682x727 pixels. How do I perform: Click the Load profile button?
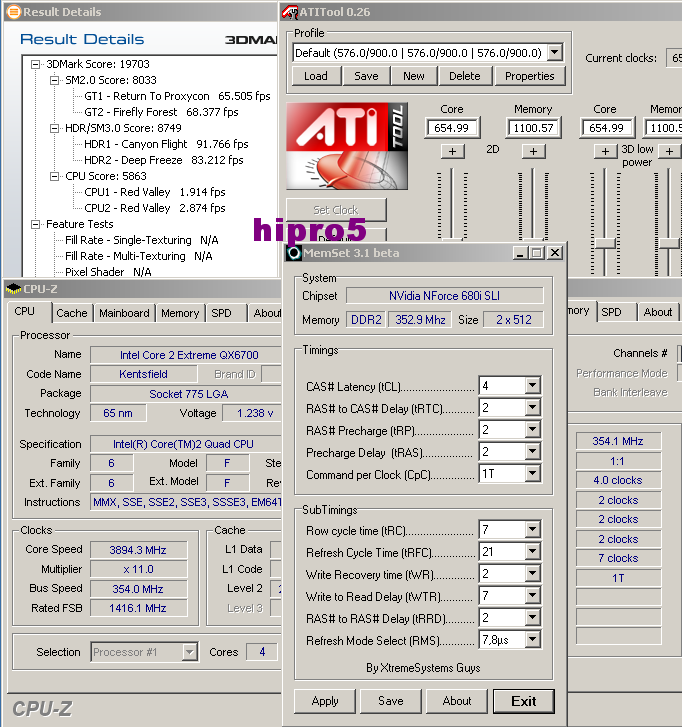pos(316,76)
